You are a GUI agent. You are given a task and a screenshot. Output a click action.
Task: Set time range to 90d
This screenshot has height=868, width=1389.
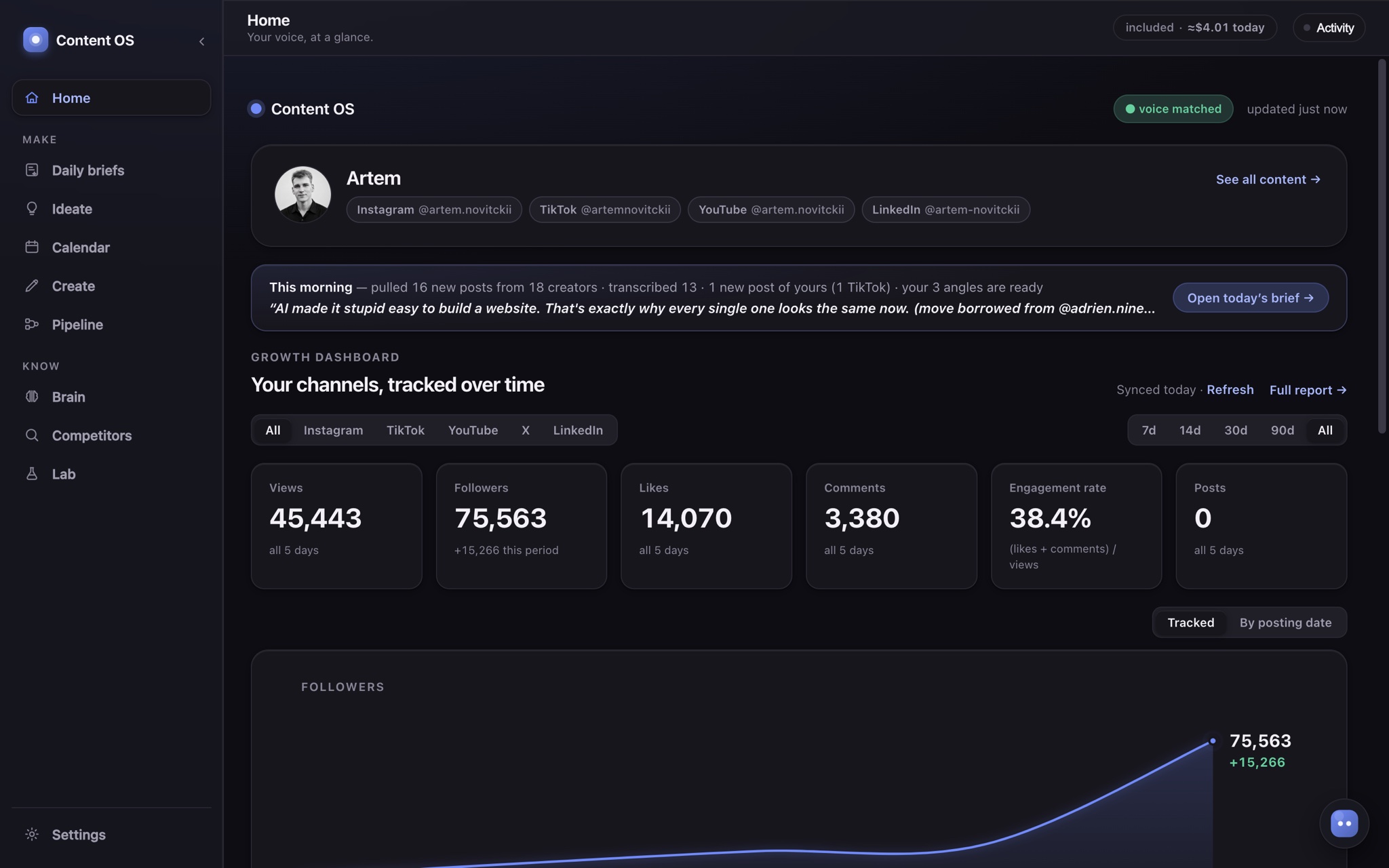point(1283,430)
